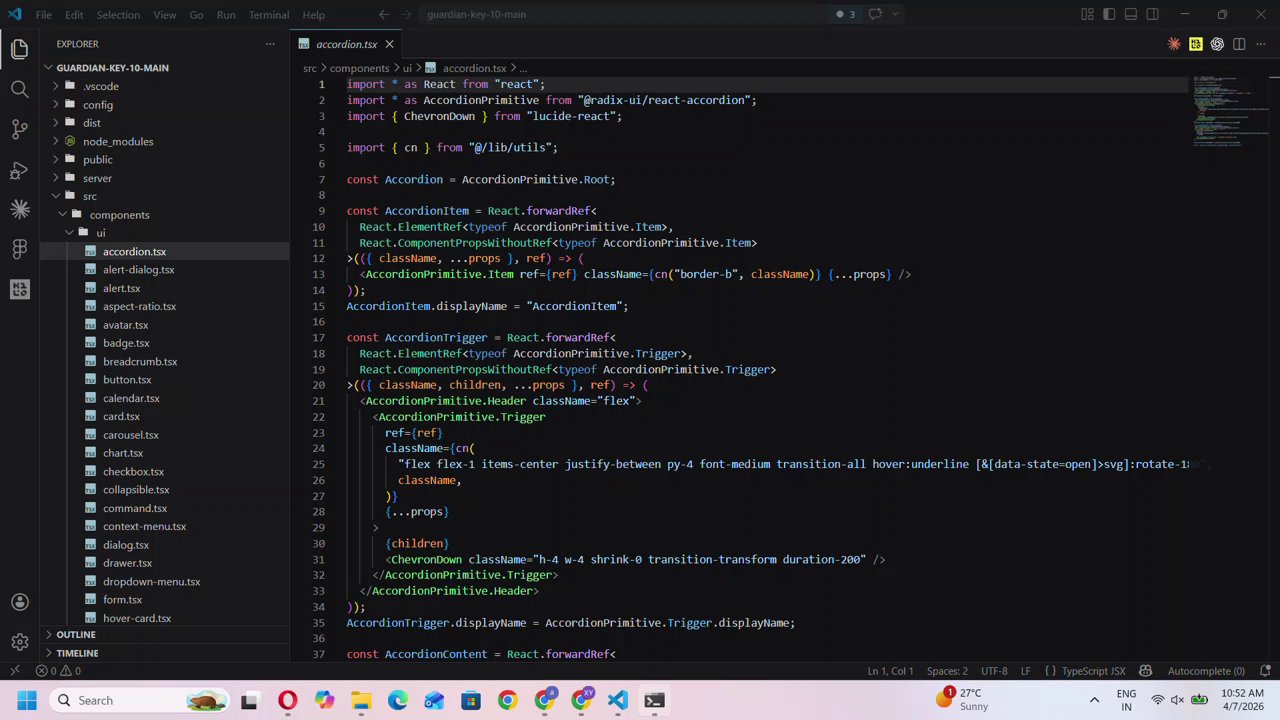Screen dimensions: 1280x720
Task: Open the remote window indicator in the status bar
Action: [14, 671]
